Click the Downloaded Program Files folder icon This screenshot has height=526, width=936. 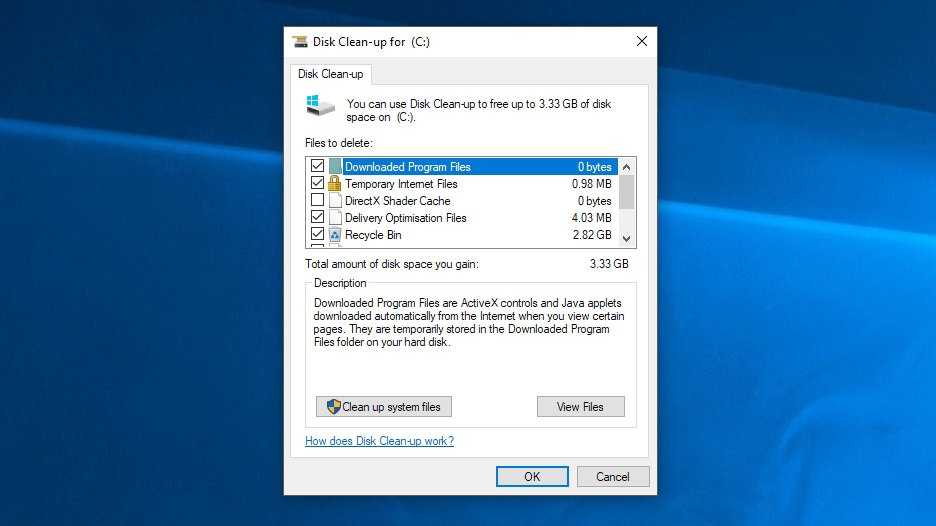335,167
